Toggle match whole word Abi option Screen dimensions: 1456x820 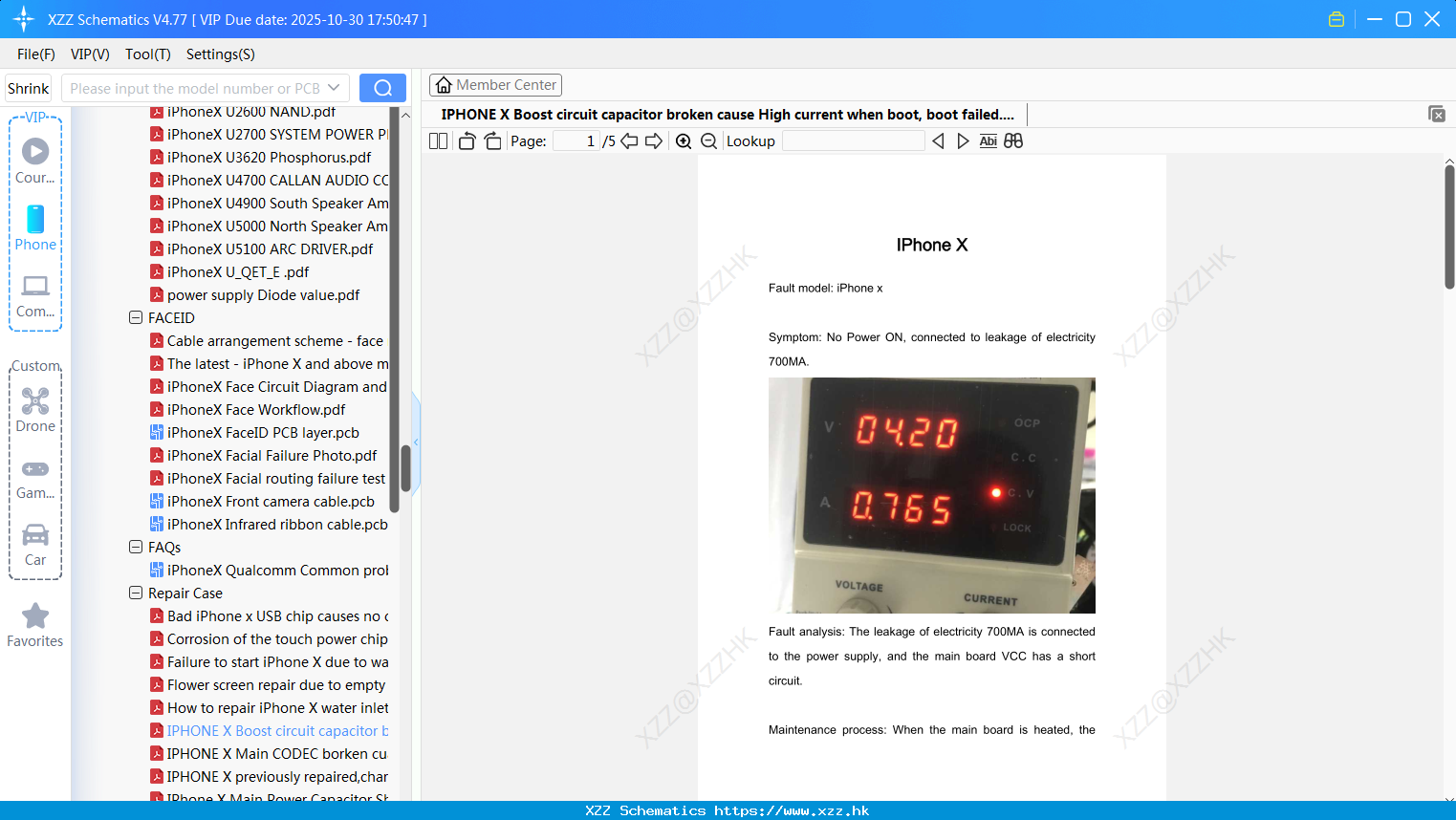tap(988, 141)
